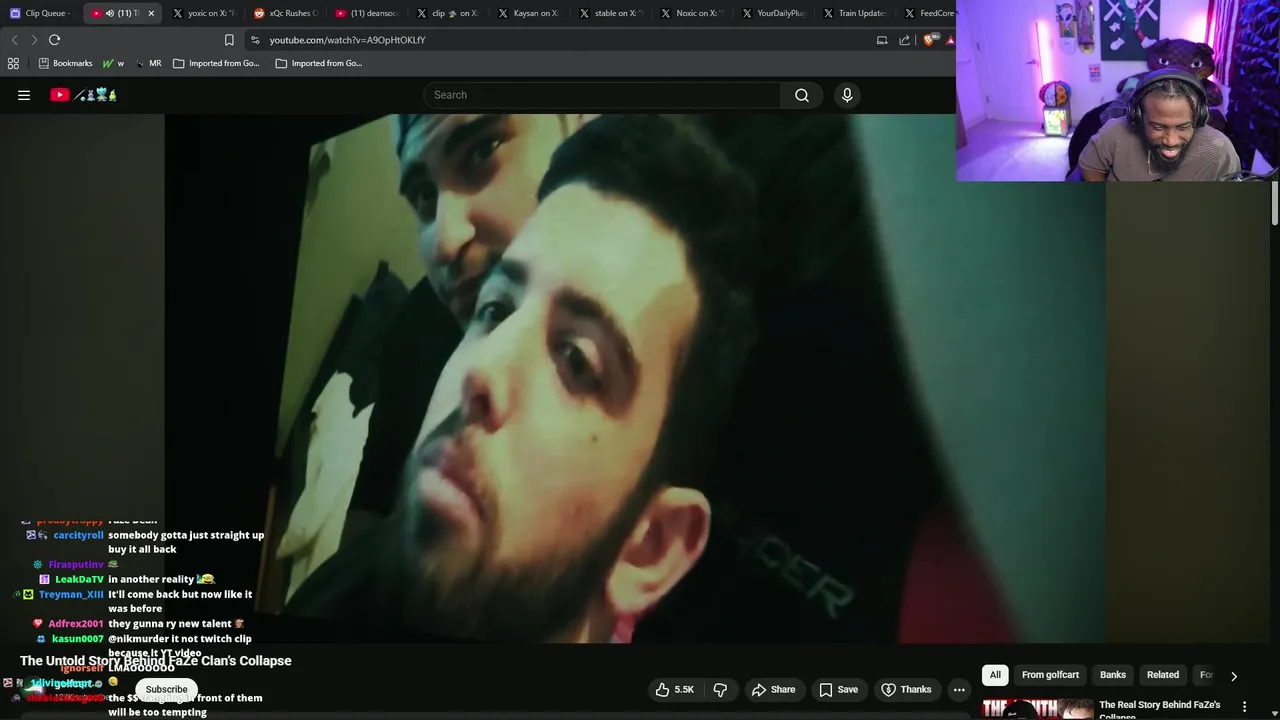Show more filter chips with arrow
Viewport: 1280px width, 720px height.
click(x=1234, y=676)
